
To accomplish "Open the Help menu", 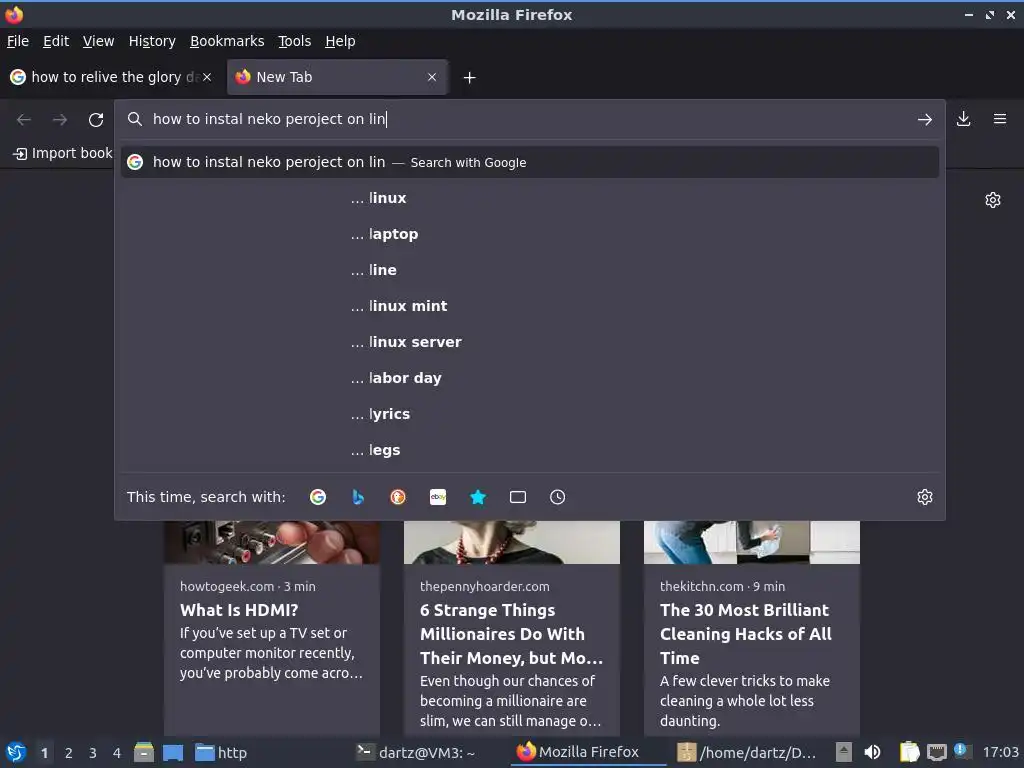I will [x=340, y=41].
